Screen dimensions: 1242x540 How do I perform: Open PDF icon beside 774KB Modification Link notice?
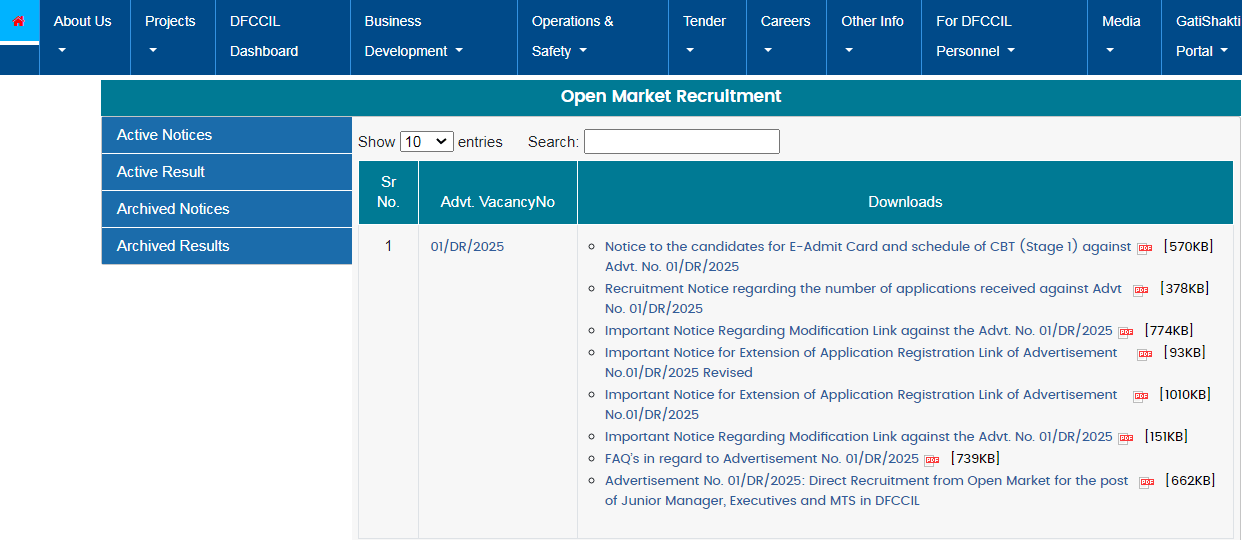[x=1126, y=333]
